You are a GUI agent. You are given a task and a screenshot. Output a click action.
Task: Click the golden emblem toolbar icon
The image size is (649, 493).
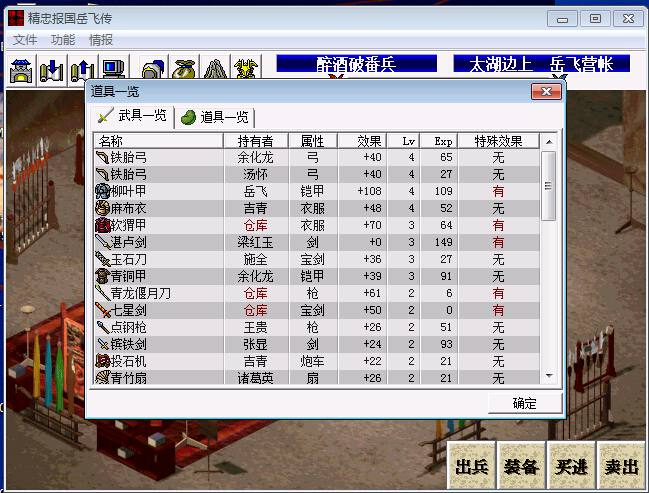tap(246, 70)
